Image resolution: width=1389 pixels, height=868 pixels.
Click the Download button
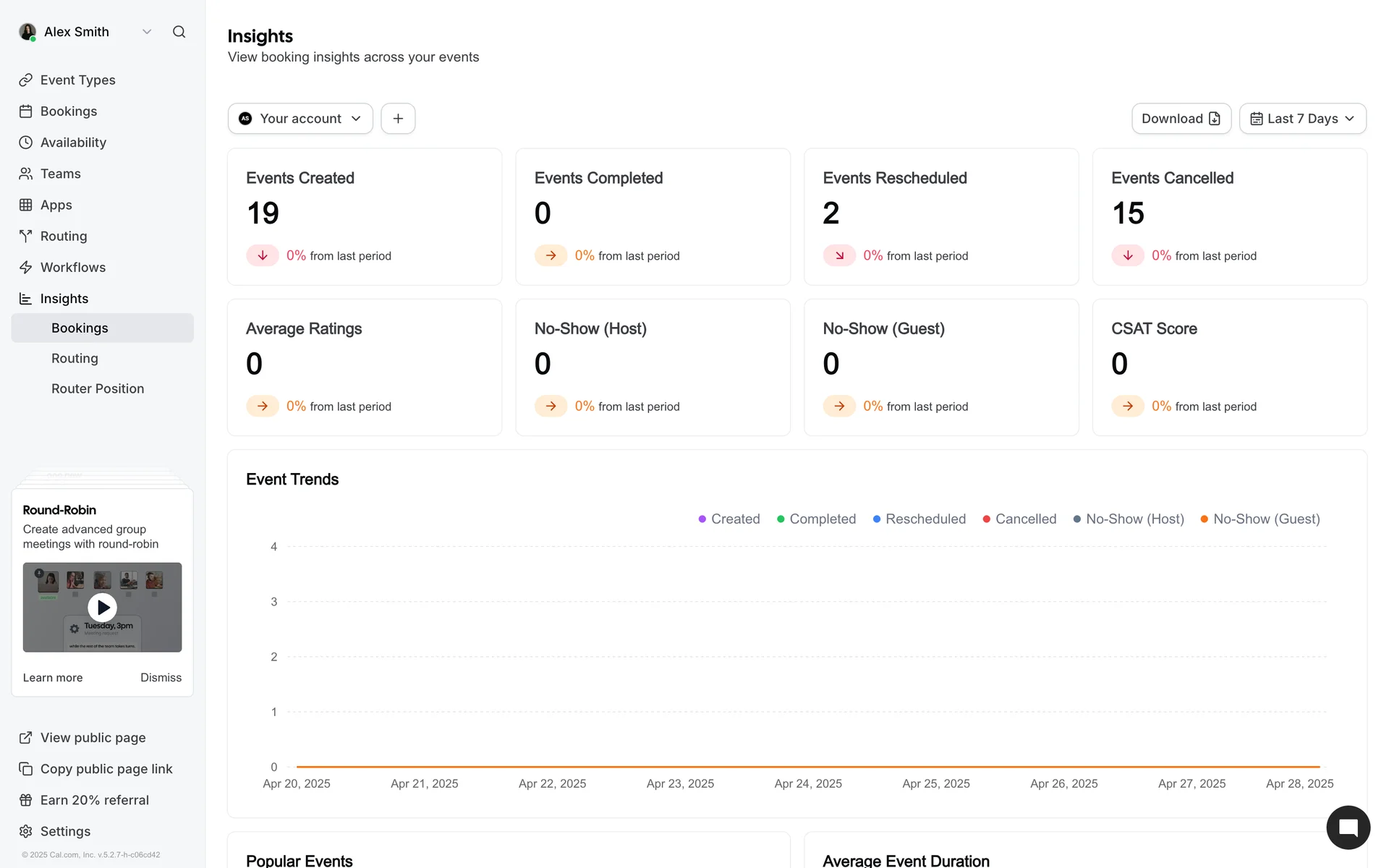(x=1181, y=119)
